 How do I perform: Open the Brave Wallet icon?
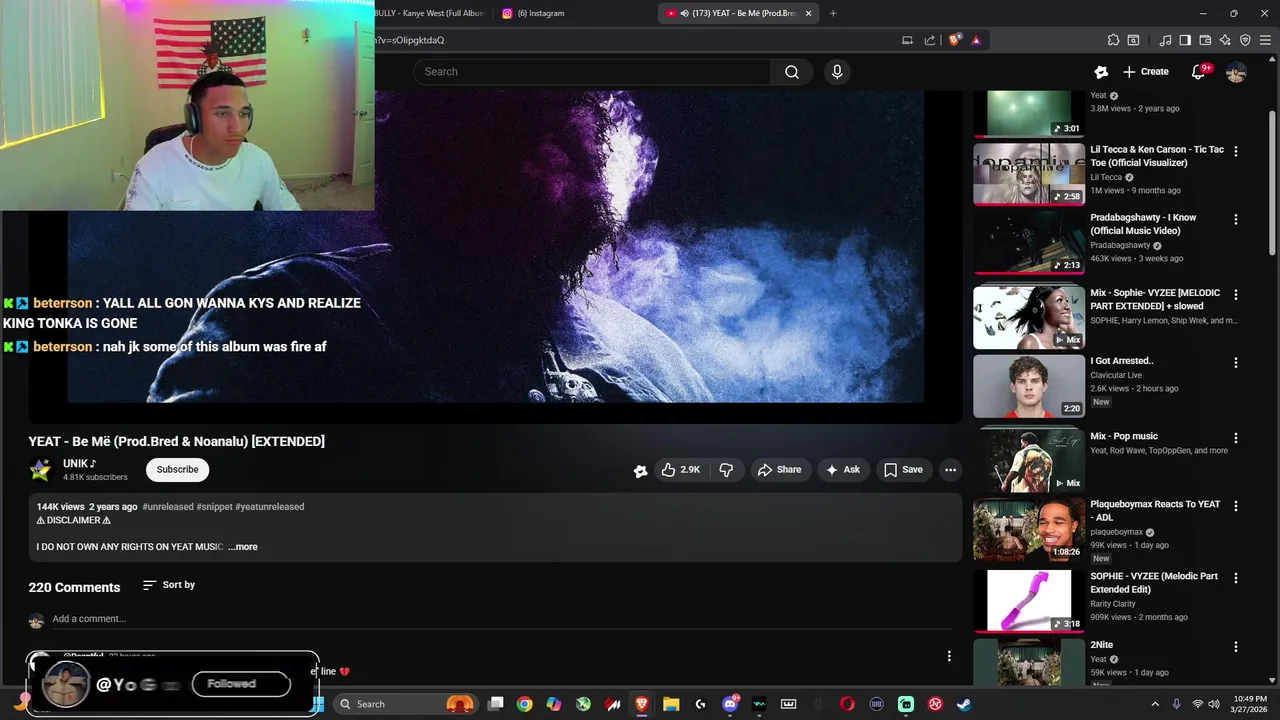pyautogui.click(x=1205, y=40)
